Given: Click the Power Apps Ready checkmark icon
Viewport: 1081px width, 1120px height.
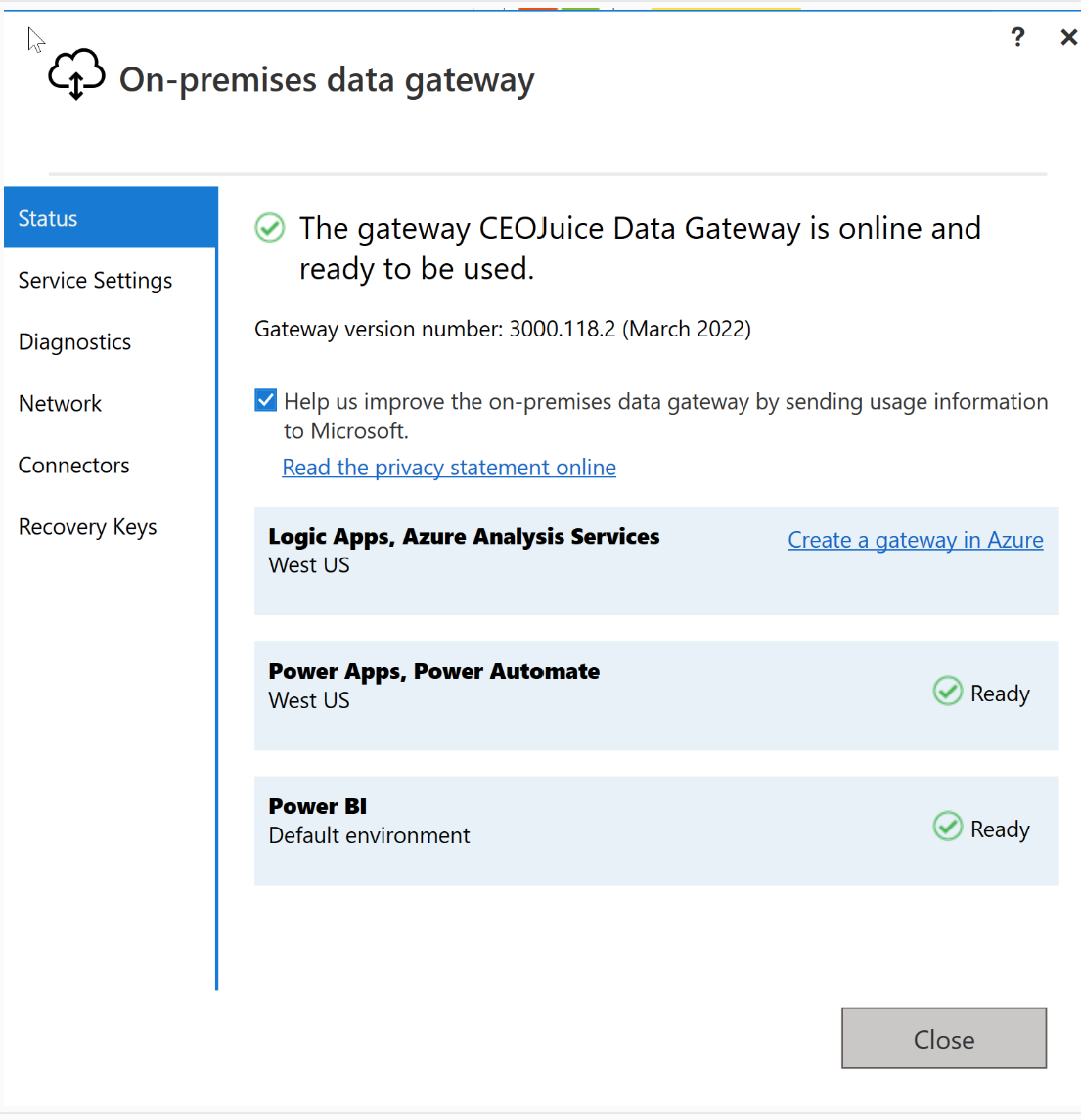Looking at the screenshot, I should tap(947, 692).
